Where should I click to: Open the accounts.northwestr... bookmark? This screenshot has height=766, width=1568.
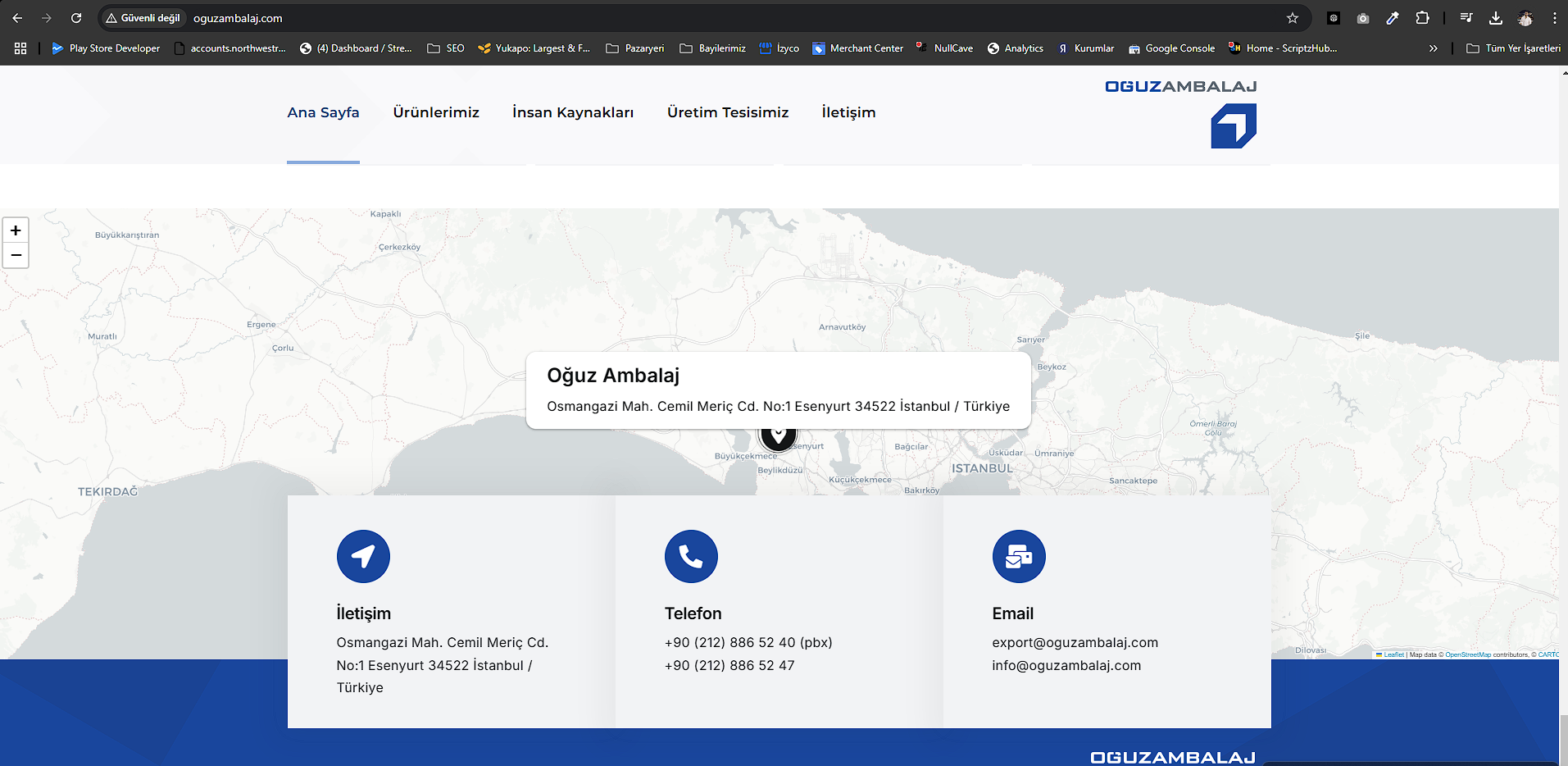coord(230,48)
